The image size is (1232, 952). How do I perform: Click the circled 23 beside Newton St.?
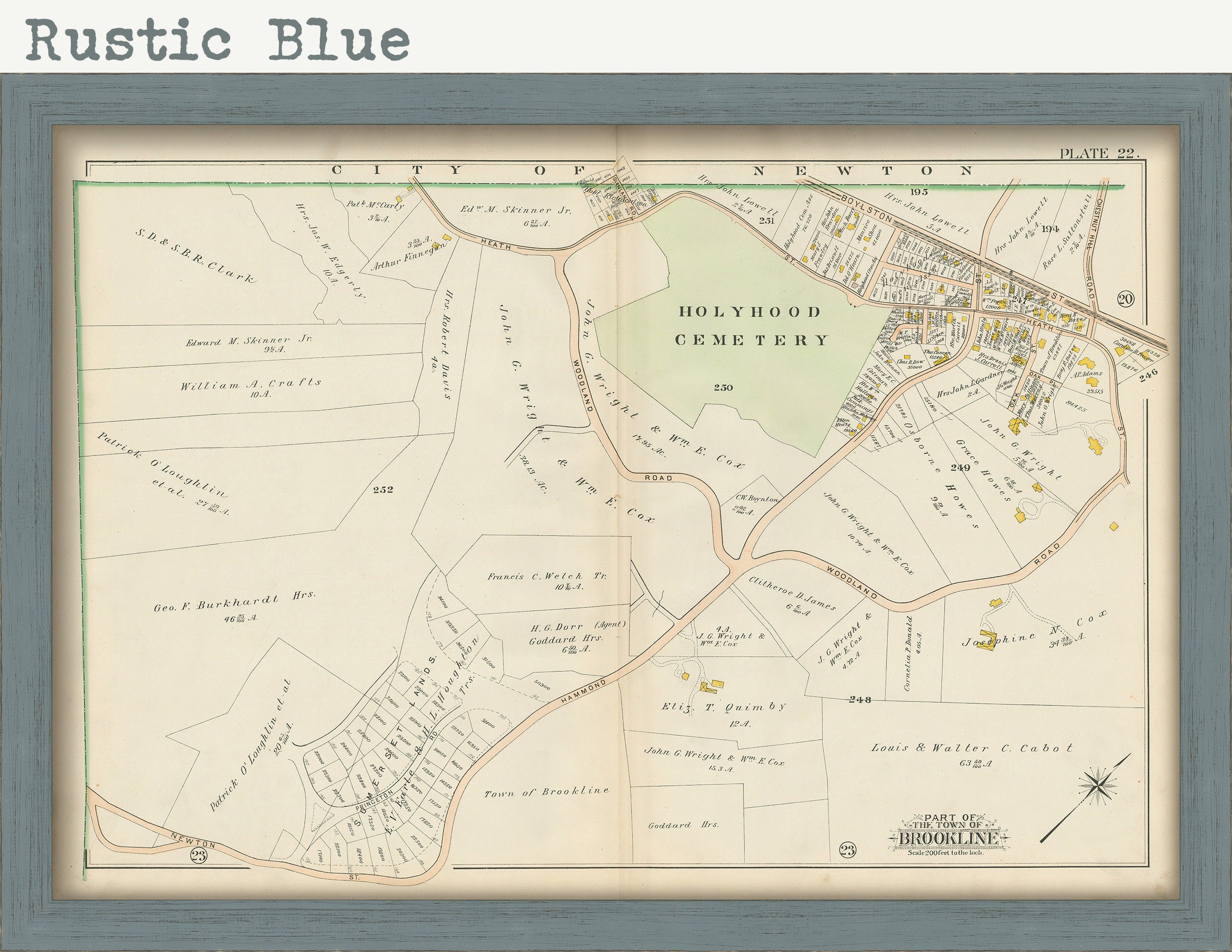coord(199,856)
